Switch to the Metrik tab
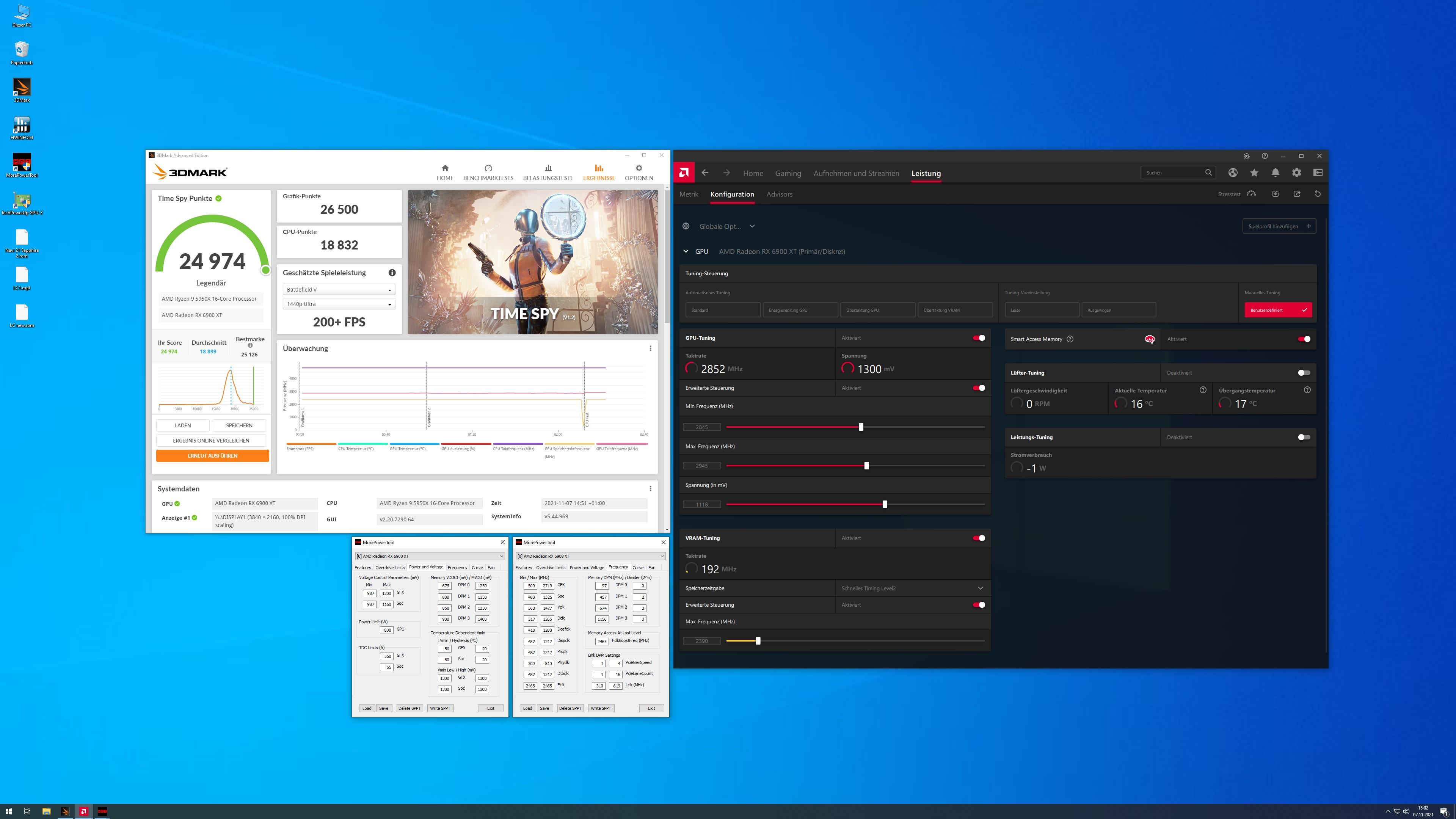Image resolution: width=1456 pixels, height=819 pixels. pos(689,194)
